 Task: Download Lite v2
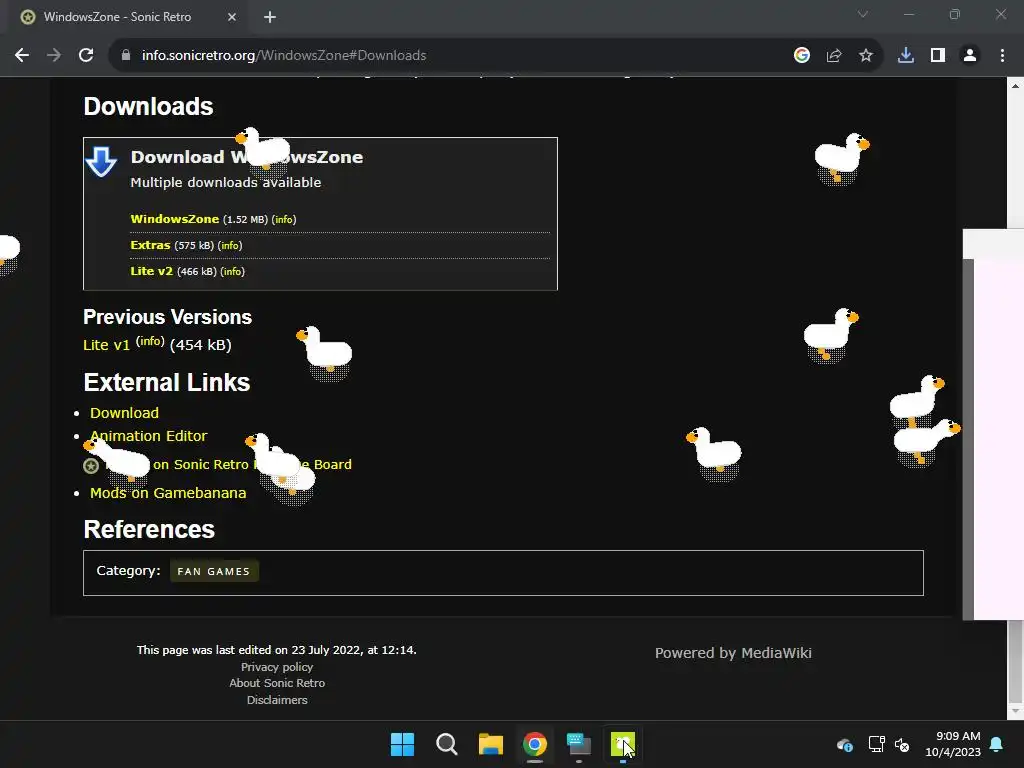152,270
